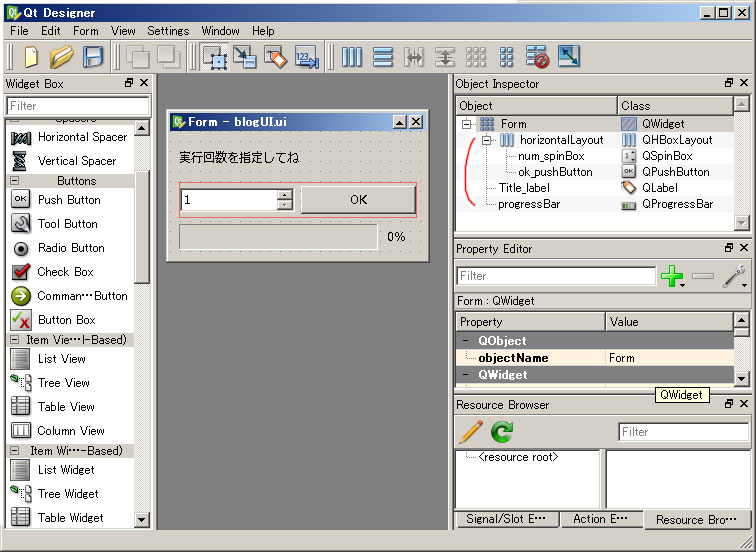Open the wrench configure property editor icon
Viewport: 756px width, 552px height.
[734, 277]
